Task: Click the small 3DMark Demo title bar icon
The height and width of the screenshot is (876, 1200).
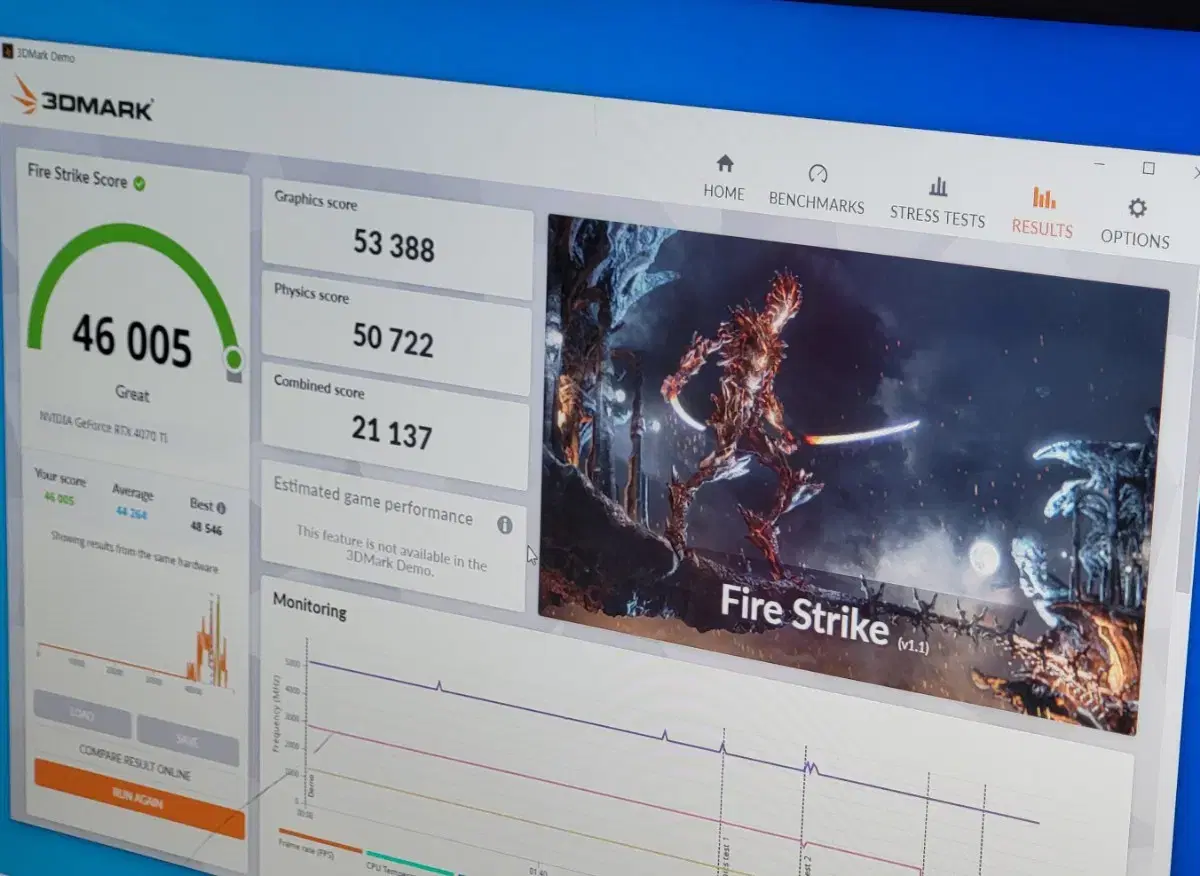Action: (x=8, y=51)
